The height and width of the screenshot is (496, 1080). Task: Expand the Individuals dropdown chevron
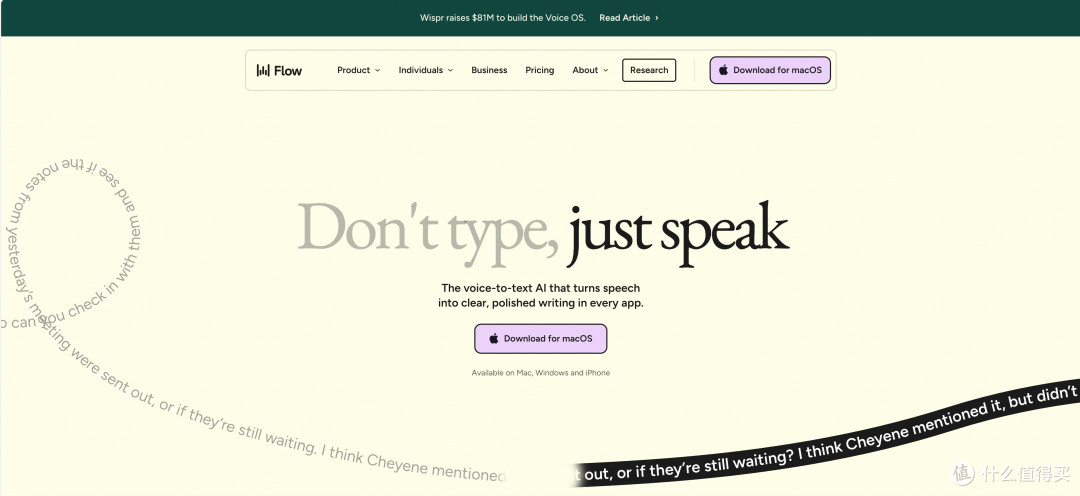point(450,70)
